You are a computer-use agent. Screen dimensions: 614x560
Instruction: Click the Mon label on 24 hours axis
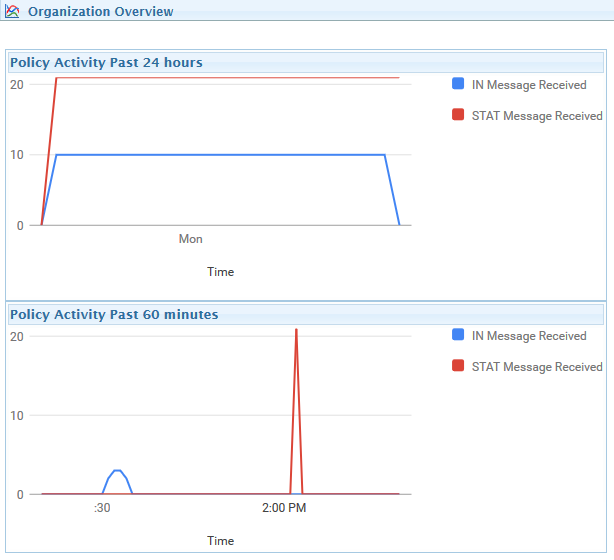point(190,238)
